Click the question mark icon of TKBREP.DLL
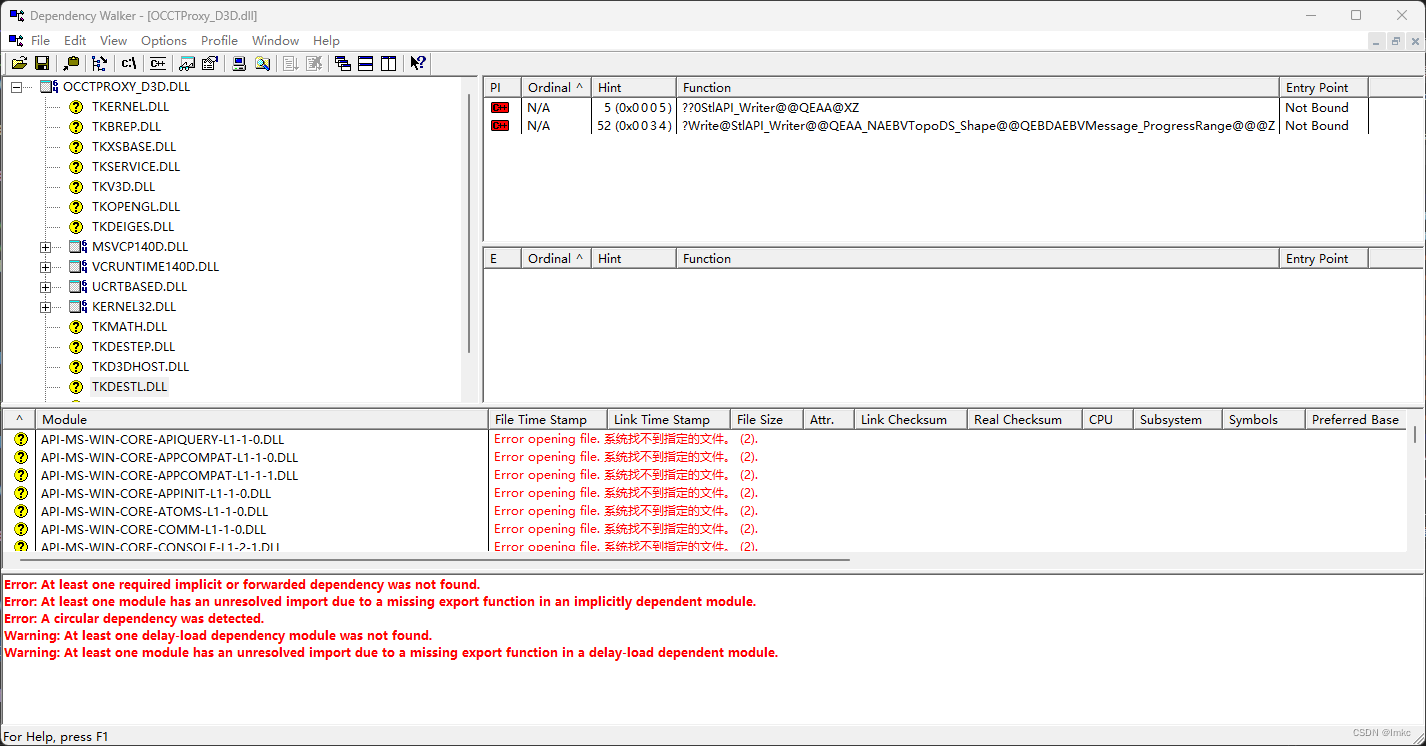This screenshot has width=1426, height=746. [x=76, y=127]
